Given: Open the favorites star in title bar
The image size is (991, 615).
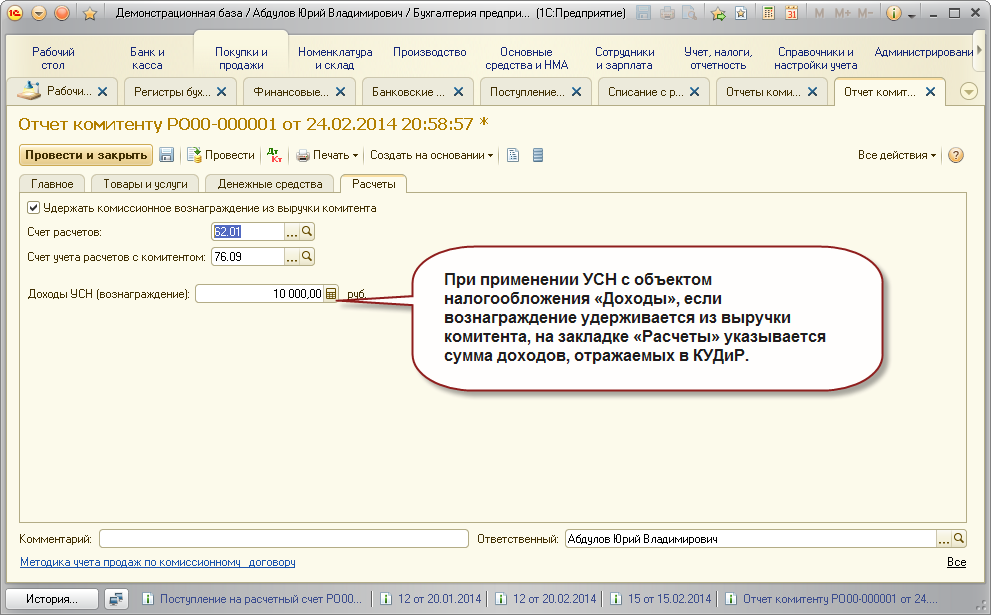Looking at the screenshot, I should 90,13.
